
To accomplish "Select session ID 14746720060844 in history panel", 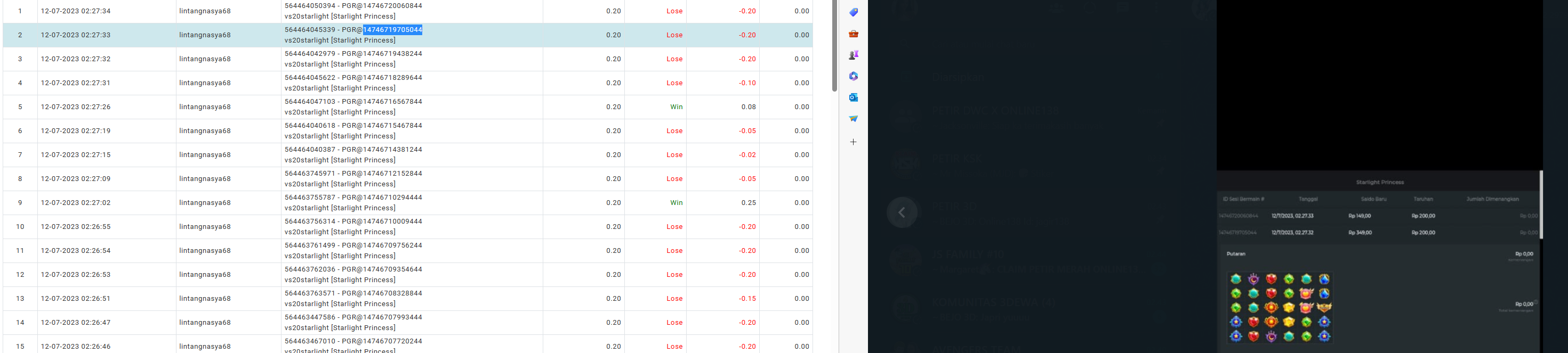I will (x=1238, y=216).
